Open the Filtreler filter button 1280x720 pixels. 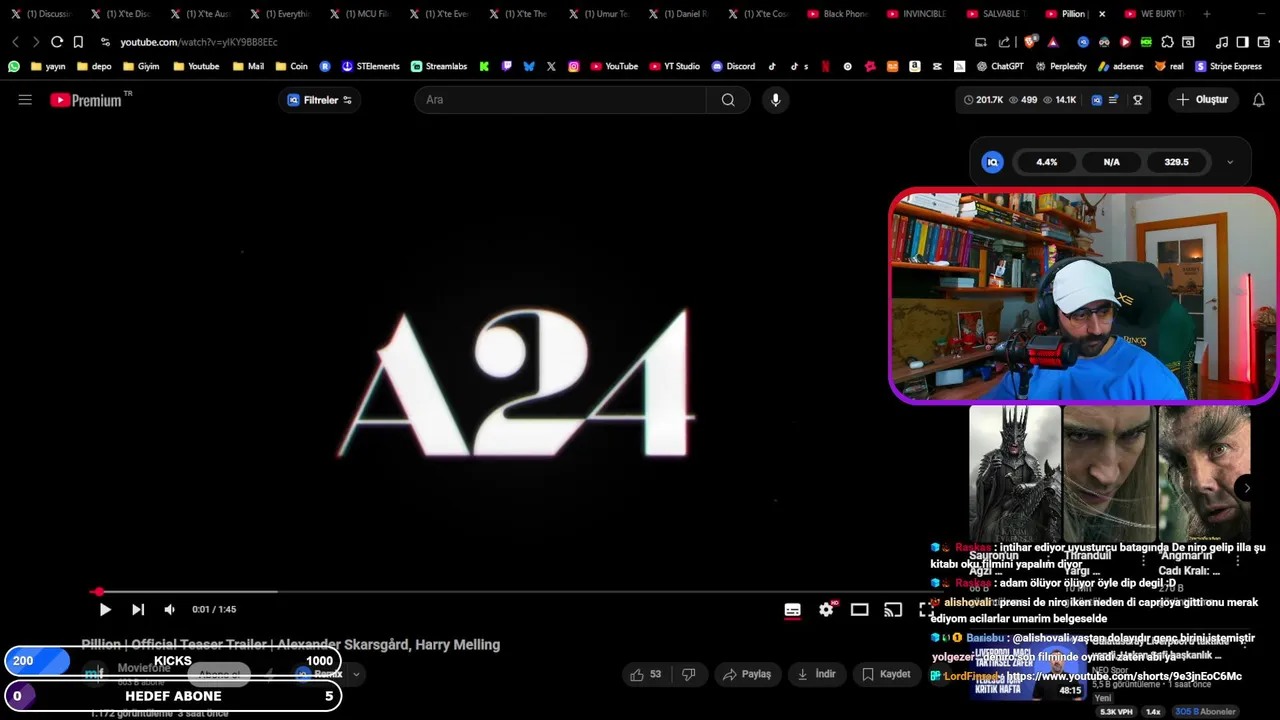320,100
